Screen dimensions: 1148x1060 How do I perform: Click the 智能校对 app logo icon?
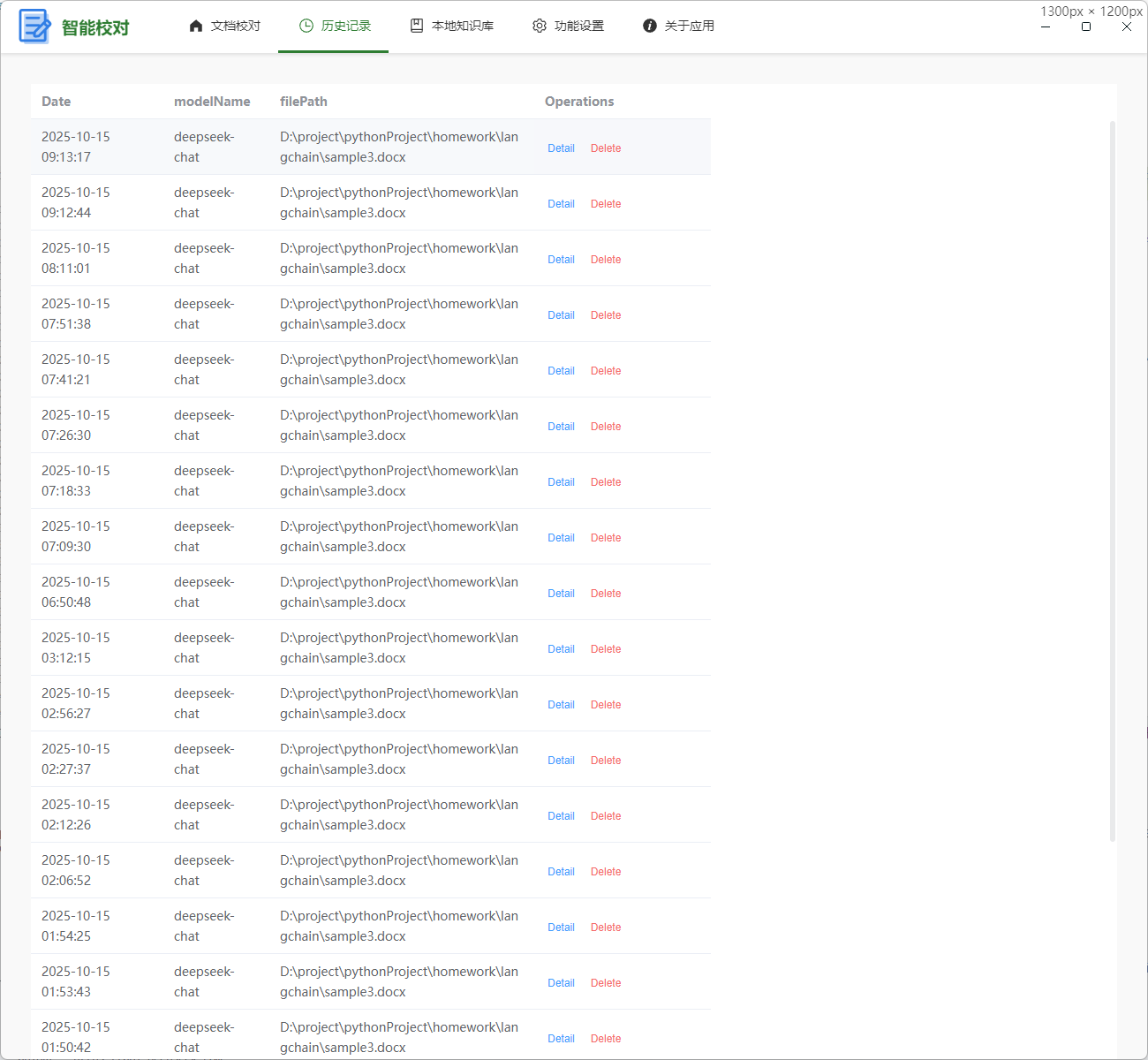(x=34, y=26)
